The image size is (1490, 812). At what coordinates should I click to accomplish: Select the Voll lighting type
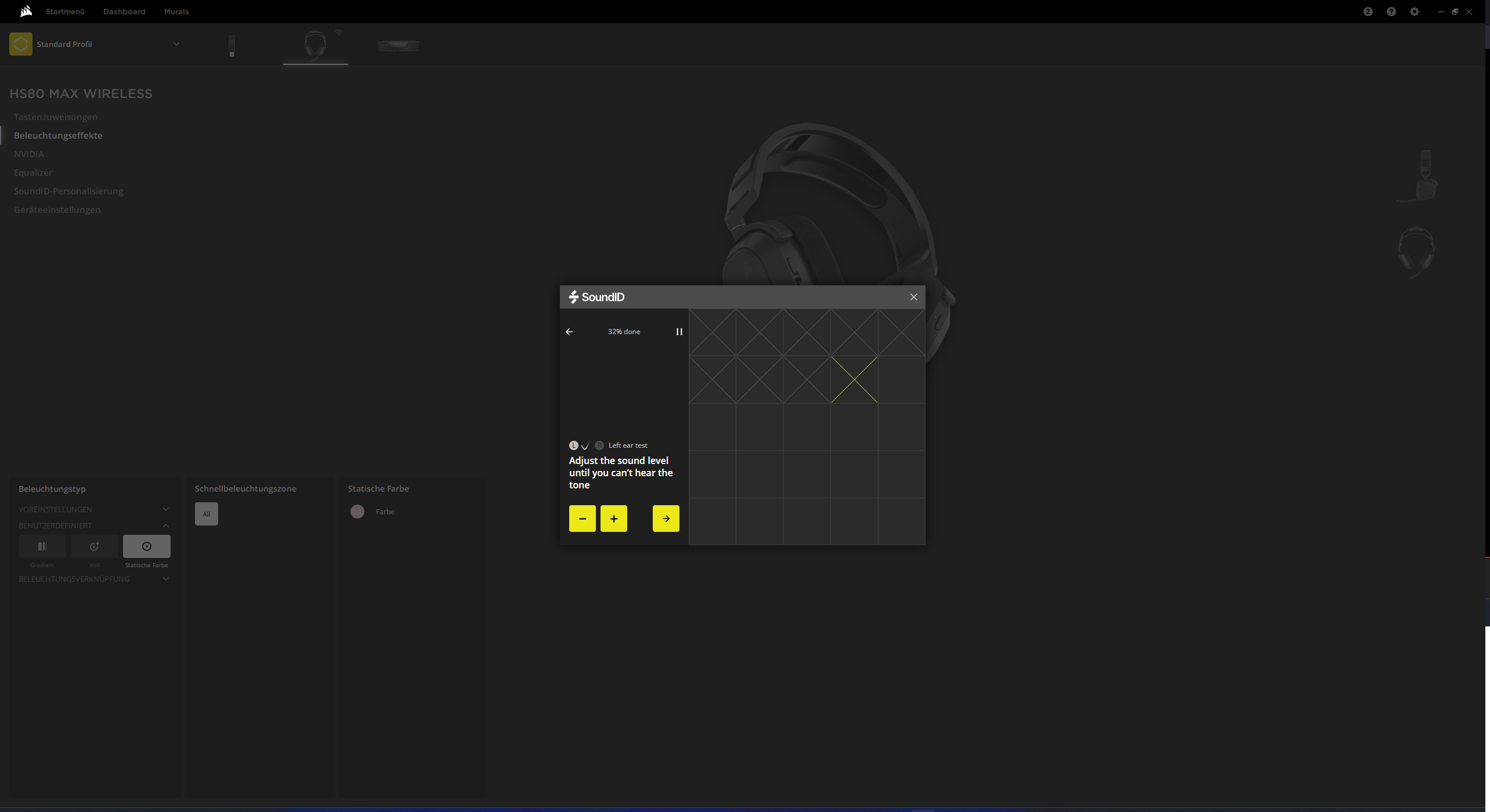(x=94, y=546)
